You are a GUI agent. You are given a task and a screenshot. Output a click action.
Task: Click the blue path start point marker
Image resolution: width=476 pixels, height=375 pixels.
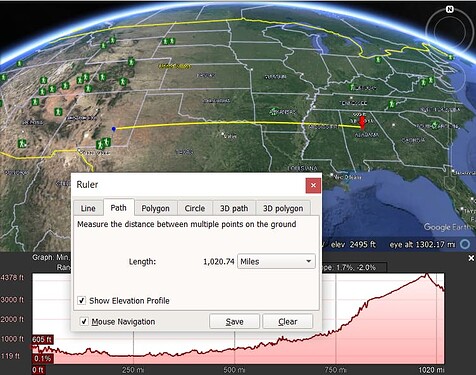(x=114, y=129)
